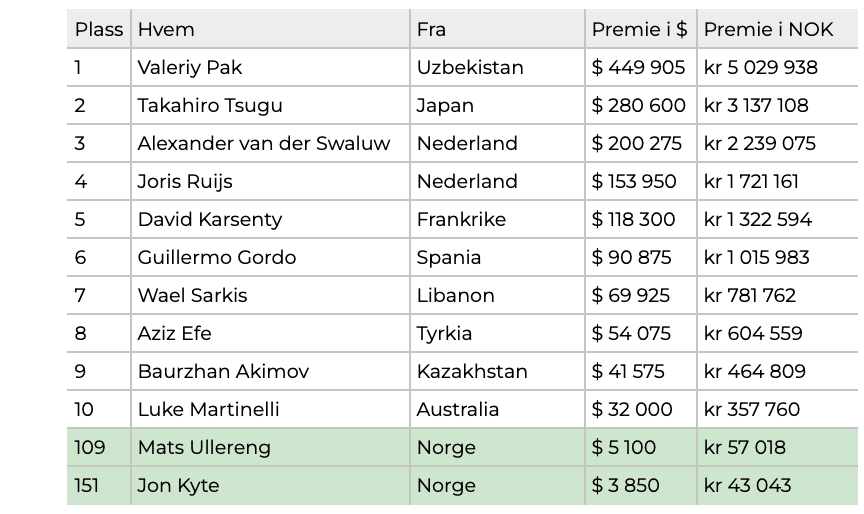This screenshot has height=514, width=864.
Task: Click the Jon Kyte name cell
Action: 270,485
